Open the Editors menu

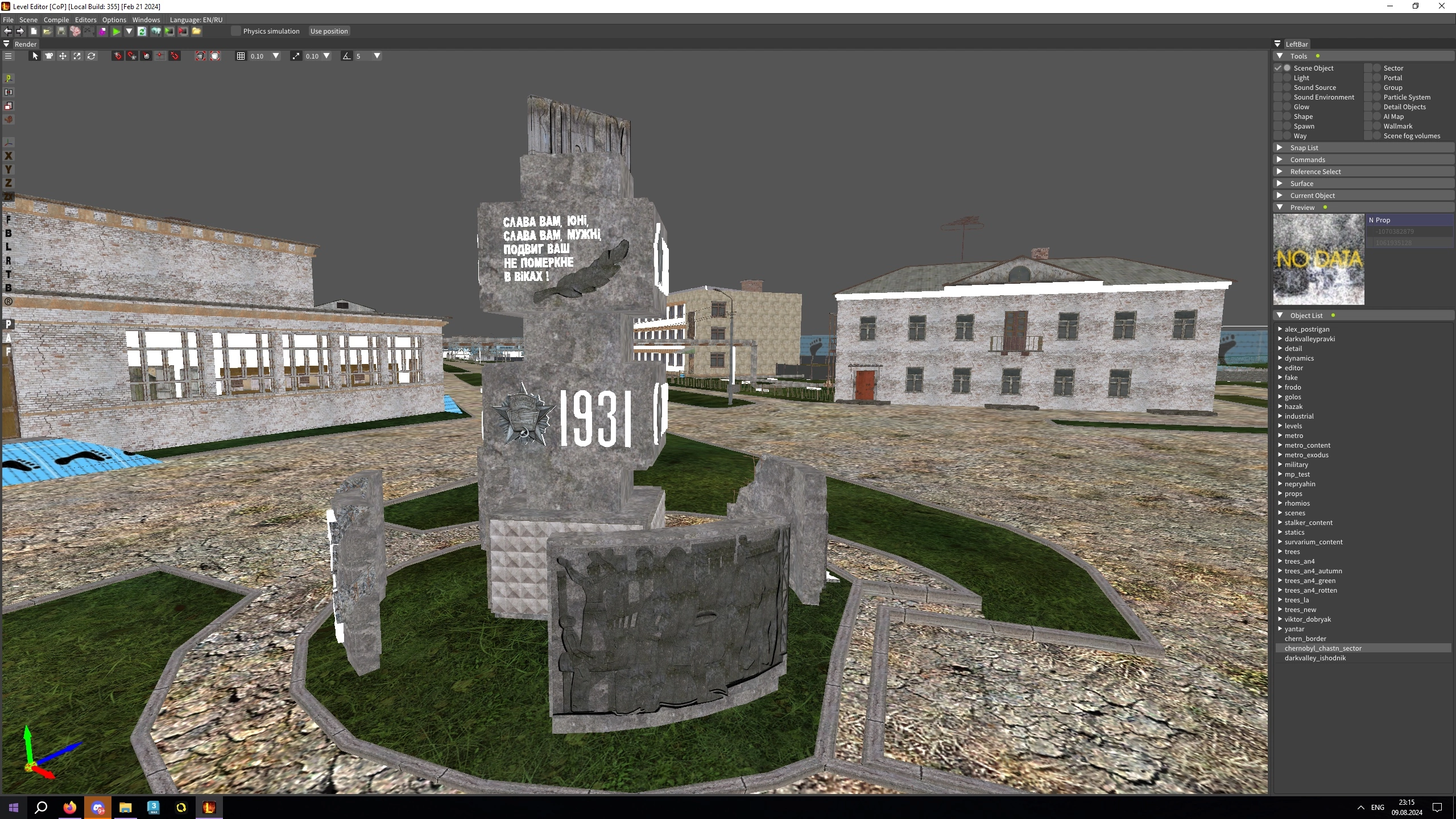(x=85, y=19)
